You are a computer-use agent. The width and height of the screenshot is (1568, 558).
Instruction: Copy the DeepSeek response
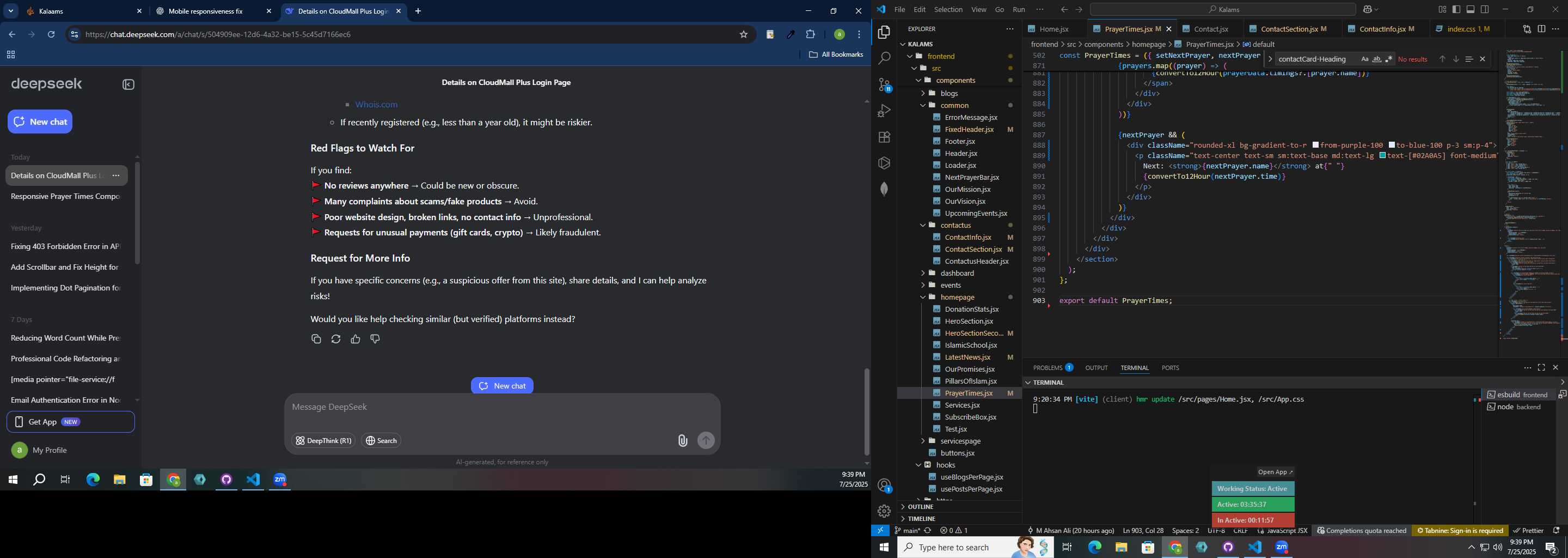tap(316, 339)
